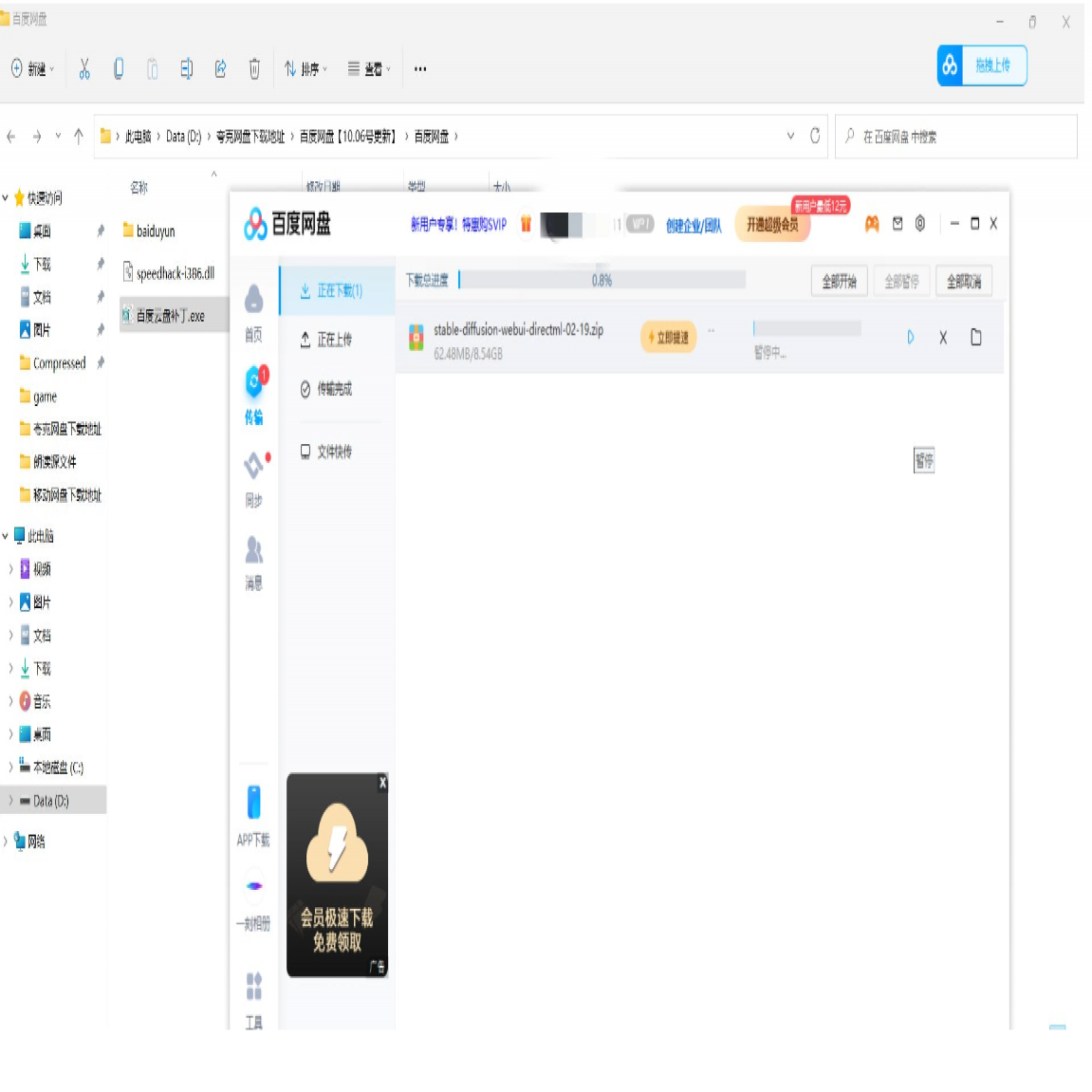Open the mail icon in Baidu header

897,223
